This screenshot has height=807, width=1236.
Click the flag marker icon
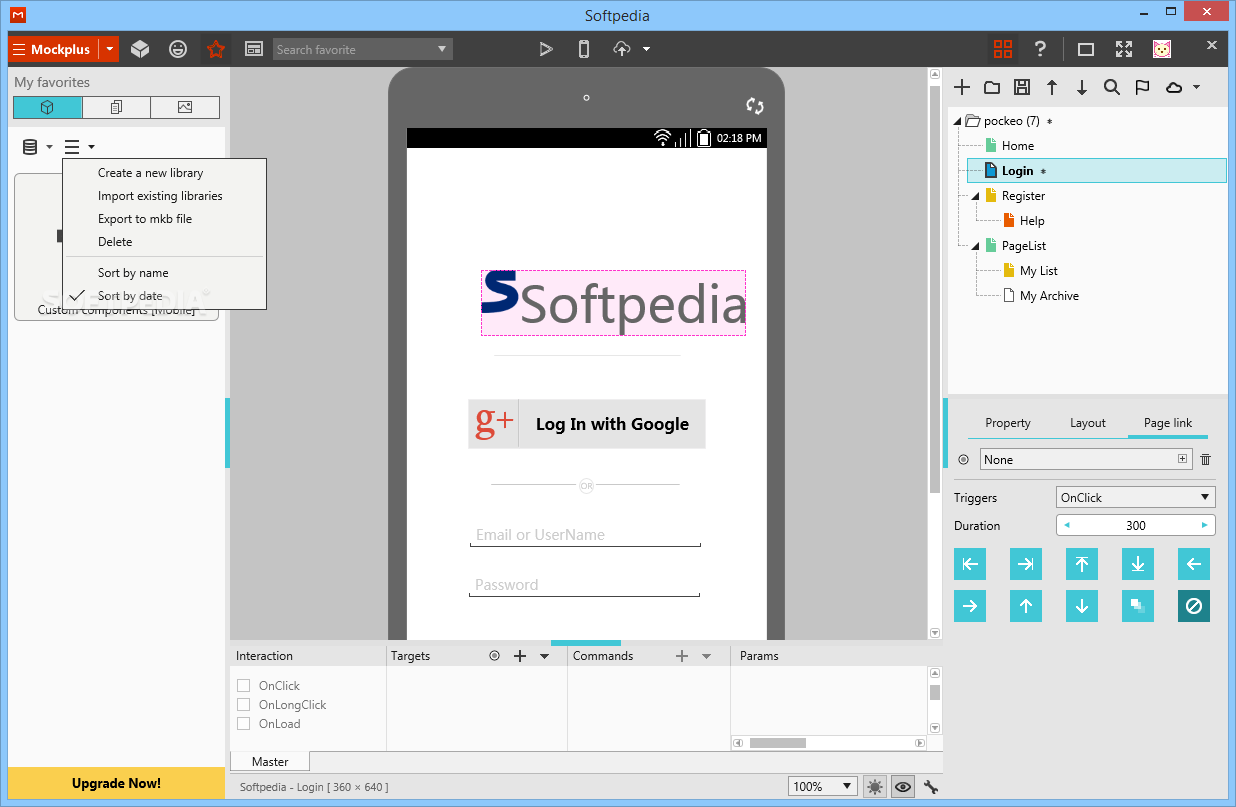(1142, 88)
